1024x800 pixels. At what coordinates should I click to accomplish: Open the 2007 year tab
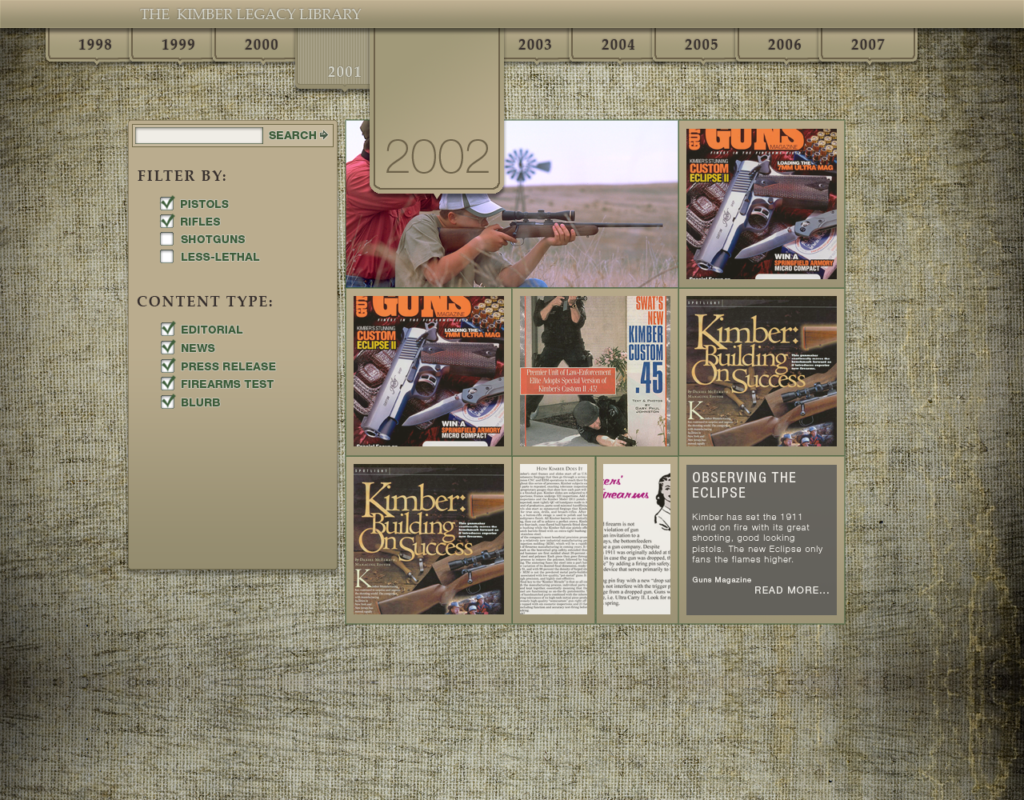click(868, 44)
